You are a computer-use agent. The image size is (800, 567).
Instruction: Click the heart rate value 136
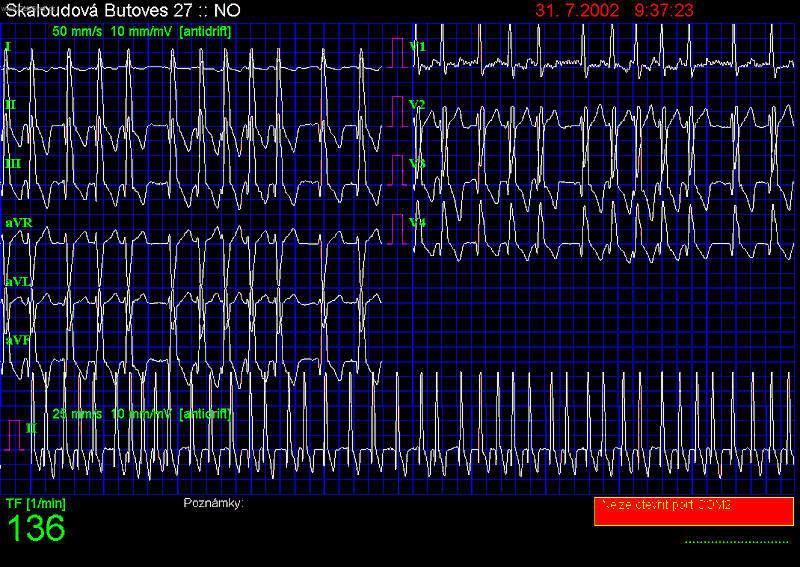pos(37,529)
